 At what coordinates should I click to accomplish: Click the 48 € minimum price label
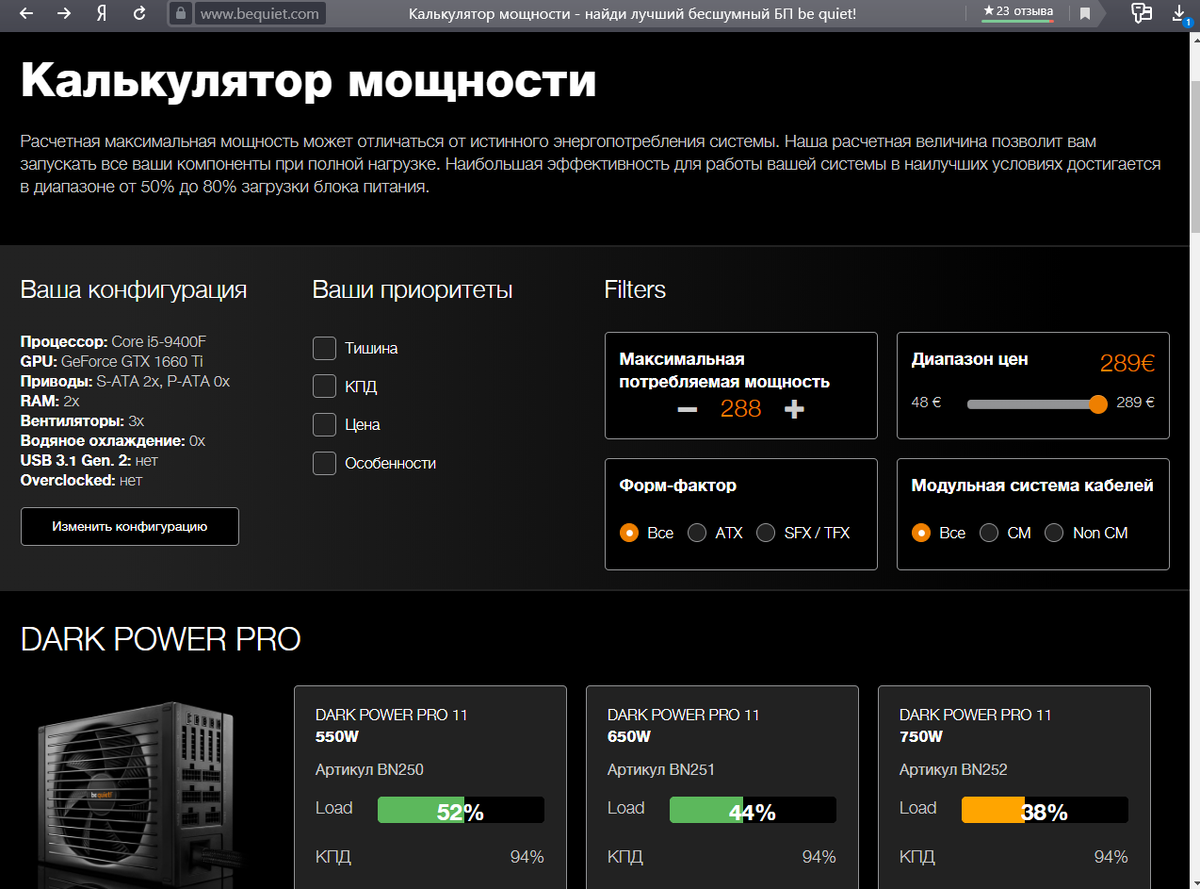point(926,403)
